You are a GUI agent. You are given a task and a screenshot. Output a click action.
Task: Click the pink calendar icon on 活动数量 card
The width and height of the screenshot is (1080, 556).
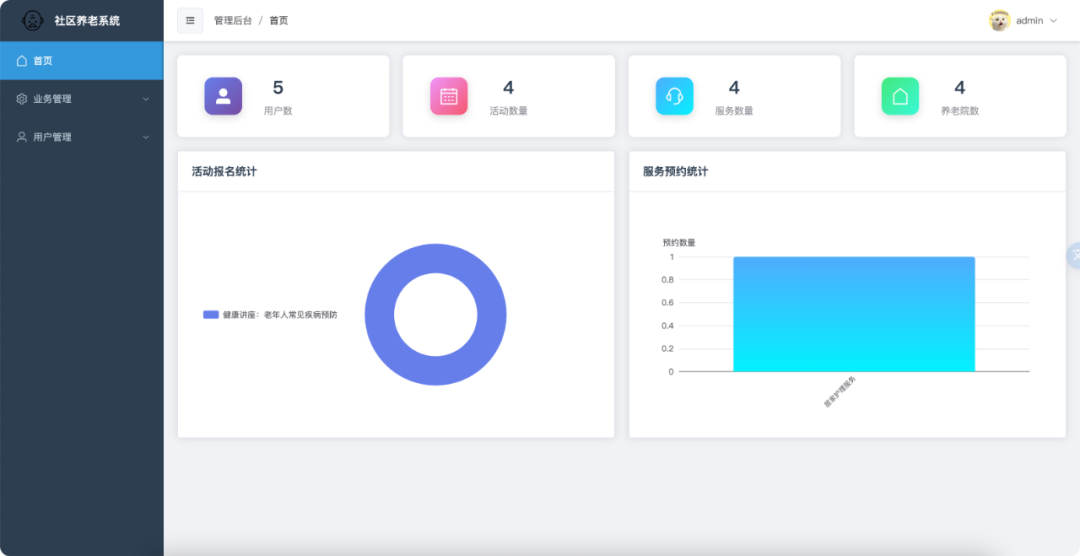[449, 96]
